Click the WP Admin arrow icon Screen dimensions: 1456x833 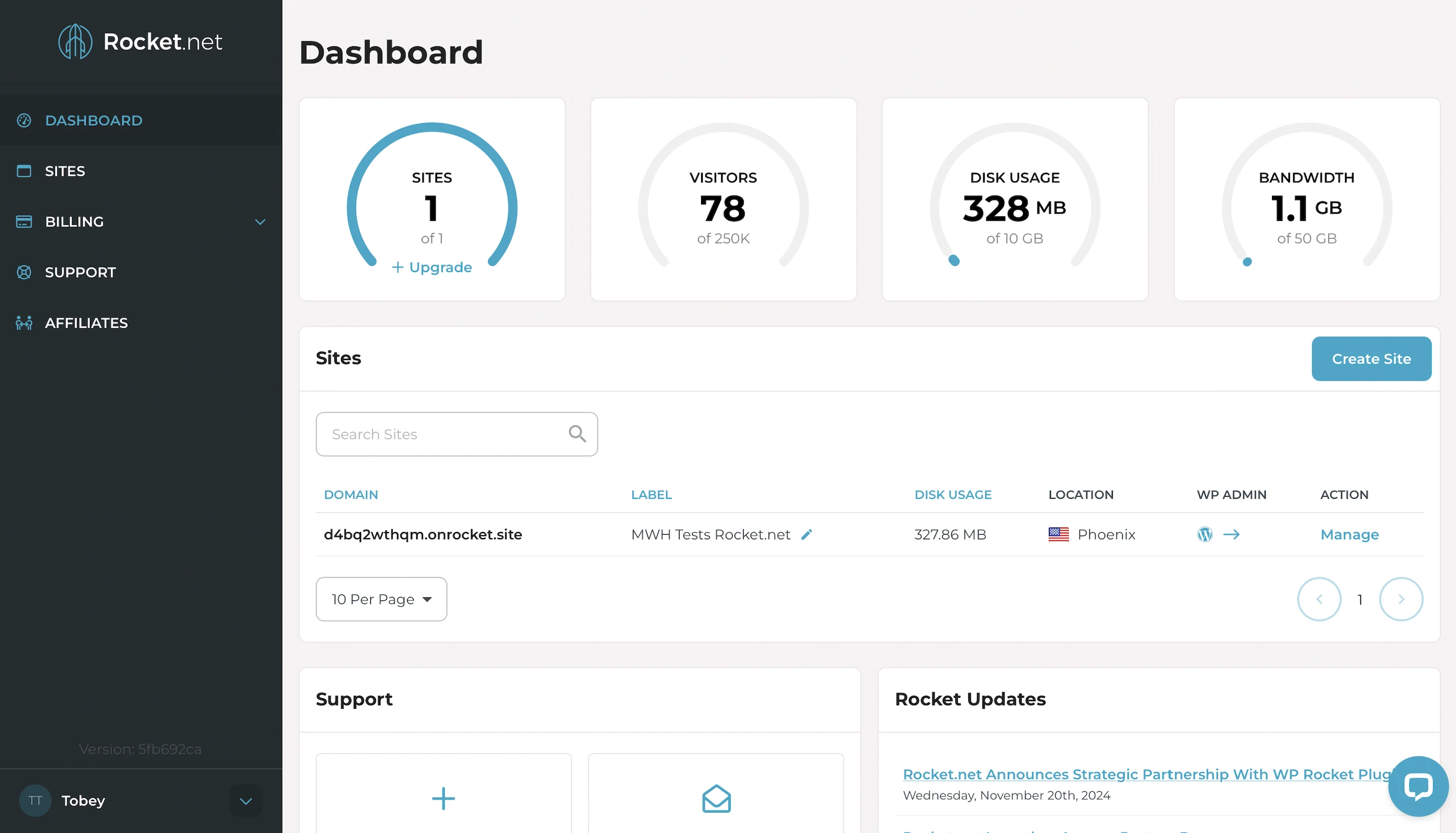coord(1231,535)
